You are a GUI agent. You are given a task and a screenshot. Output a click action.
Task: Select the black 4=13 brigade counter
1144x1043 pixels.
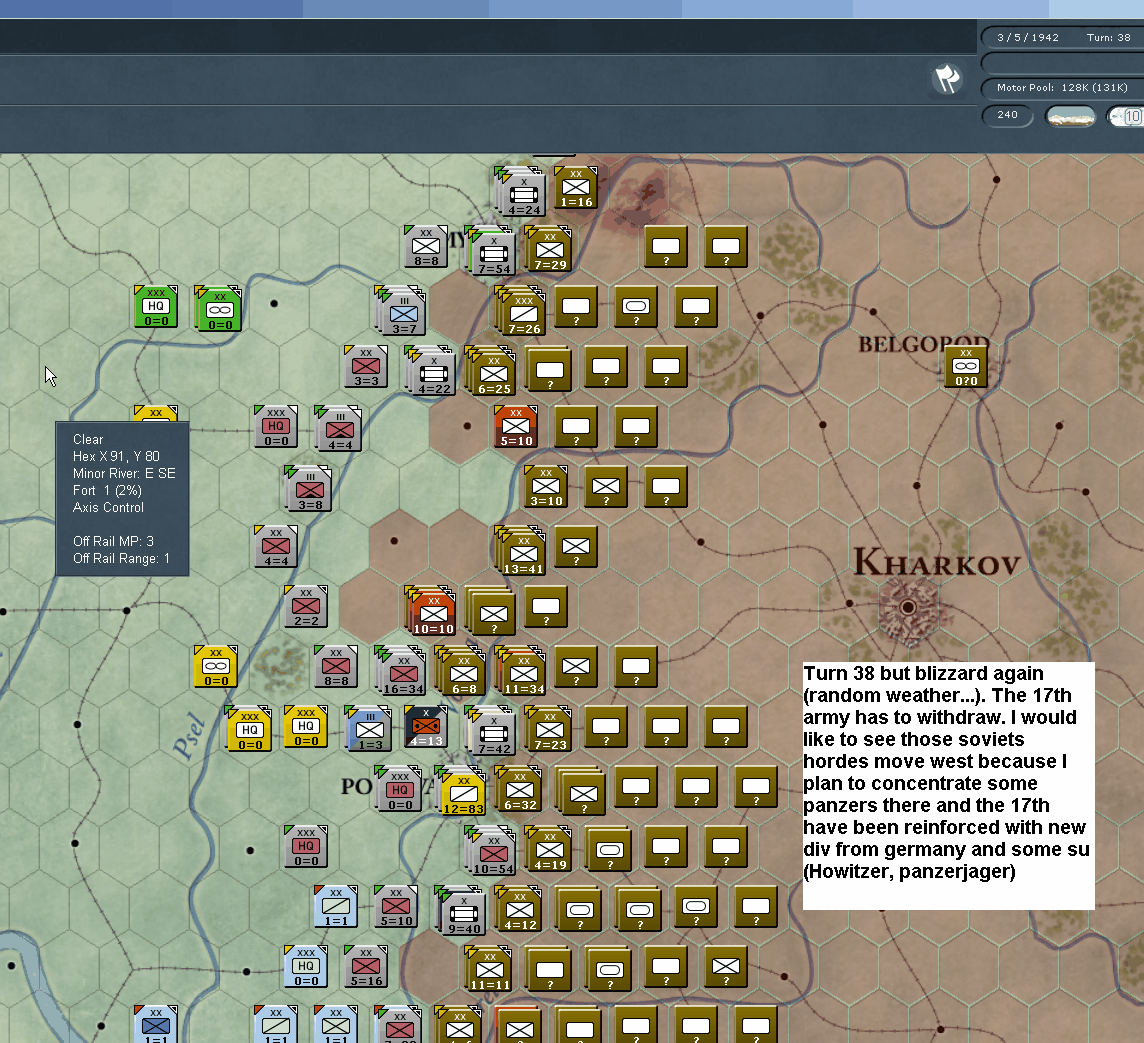click(x=425, y=726)
